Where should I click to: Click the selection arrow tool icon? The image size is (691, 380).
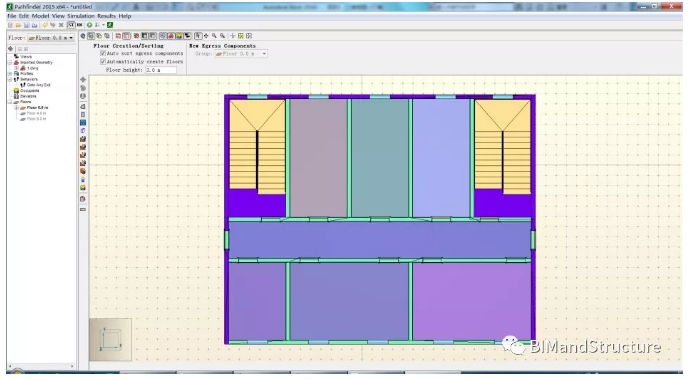198,36
